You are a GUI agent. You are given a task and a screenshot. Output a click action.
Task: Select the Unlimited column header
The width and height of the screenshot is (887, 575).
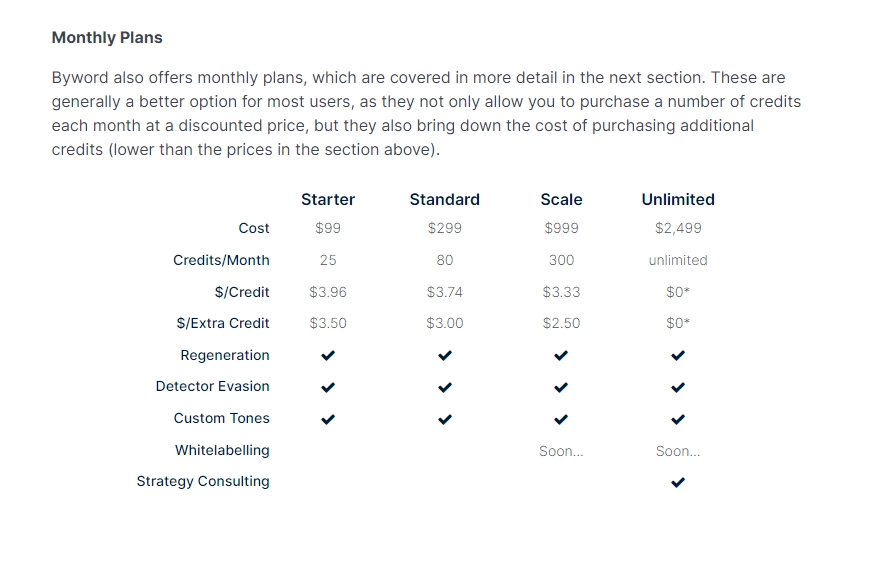[x=678, y=199]
